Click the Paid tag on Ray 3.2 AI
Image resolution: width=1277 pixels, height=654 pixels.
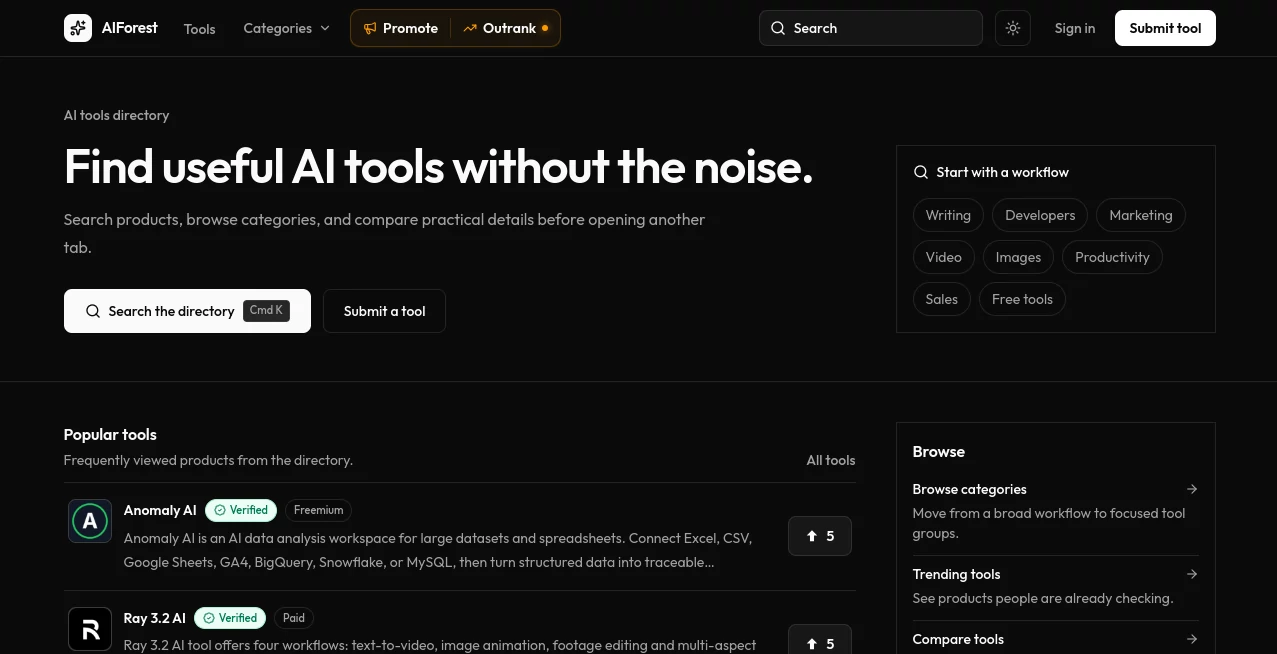pos(294,618)
